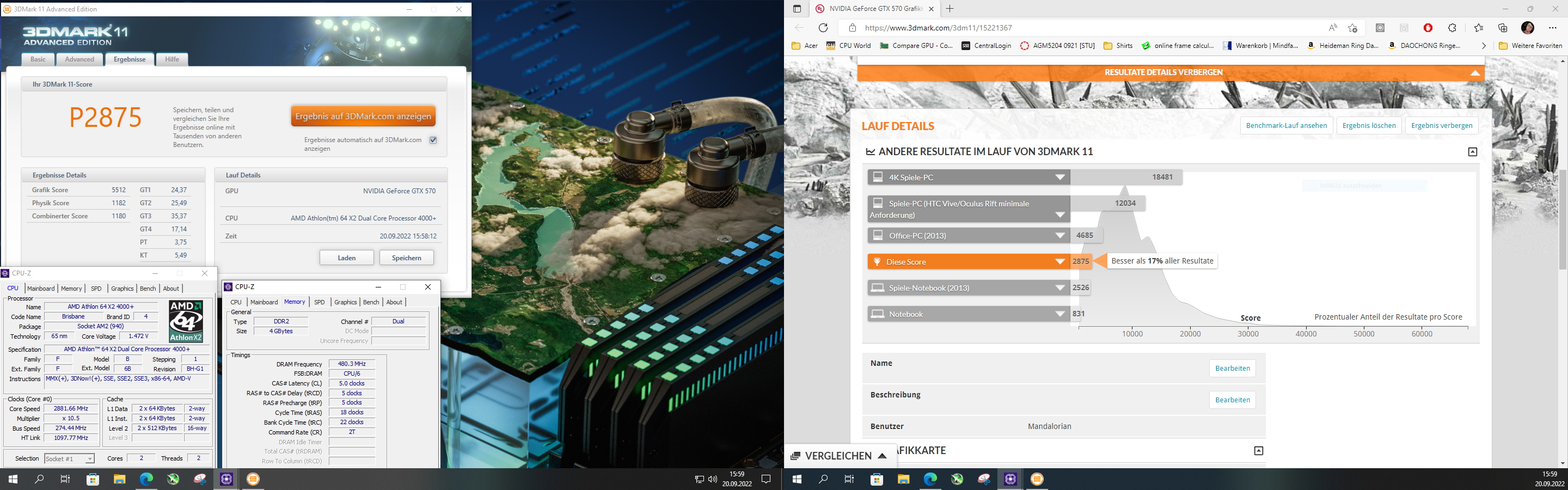Click Ergebnis löschen

(1369, 125)
